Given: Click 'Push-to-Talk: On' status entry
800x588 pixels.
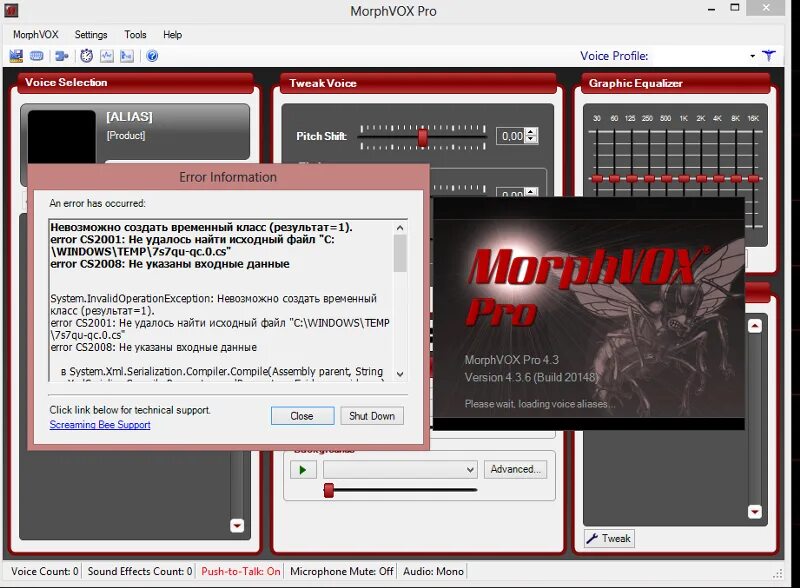Looking at the screenshot, I should [x=241, y=571].
